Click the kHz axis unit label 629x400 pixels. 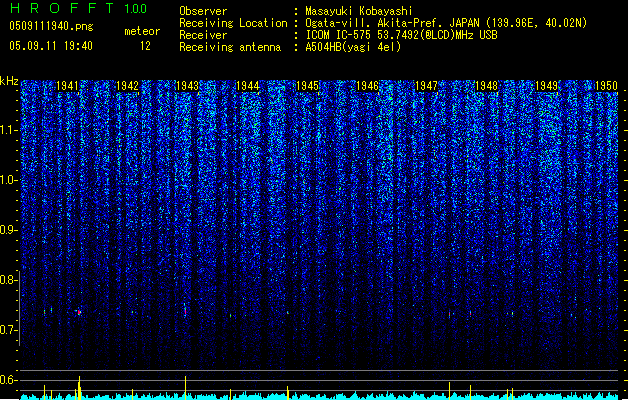pos(9,81)
